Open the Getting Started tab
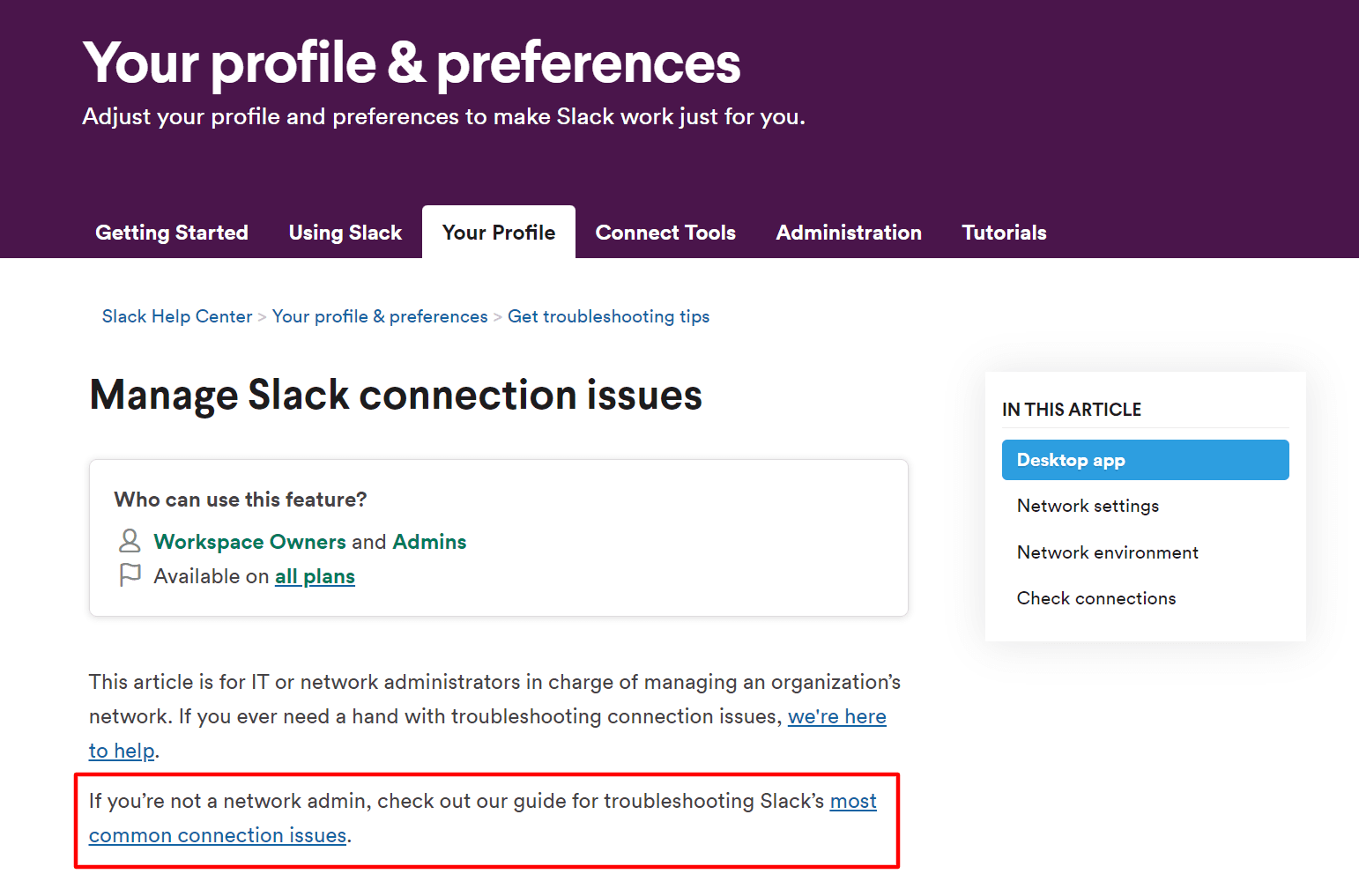 point(172,233)
